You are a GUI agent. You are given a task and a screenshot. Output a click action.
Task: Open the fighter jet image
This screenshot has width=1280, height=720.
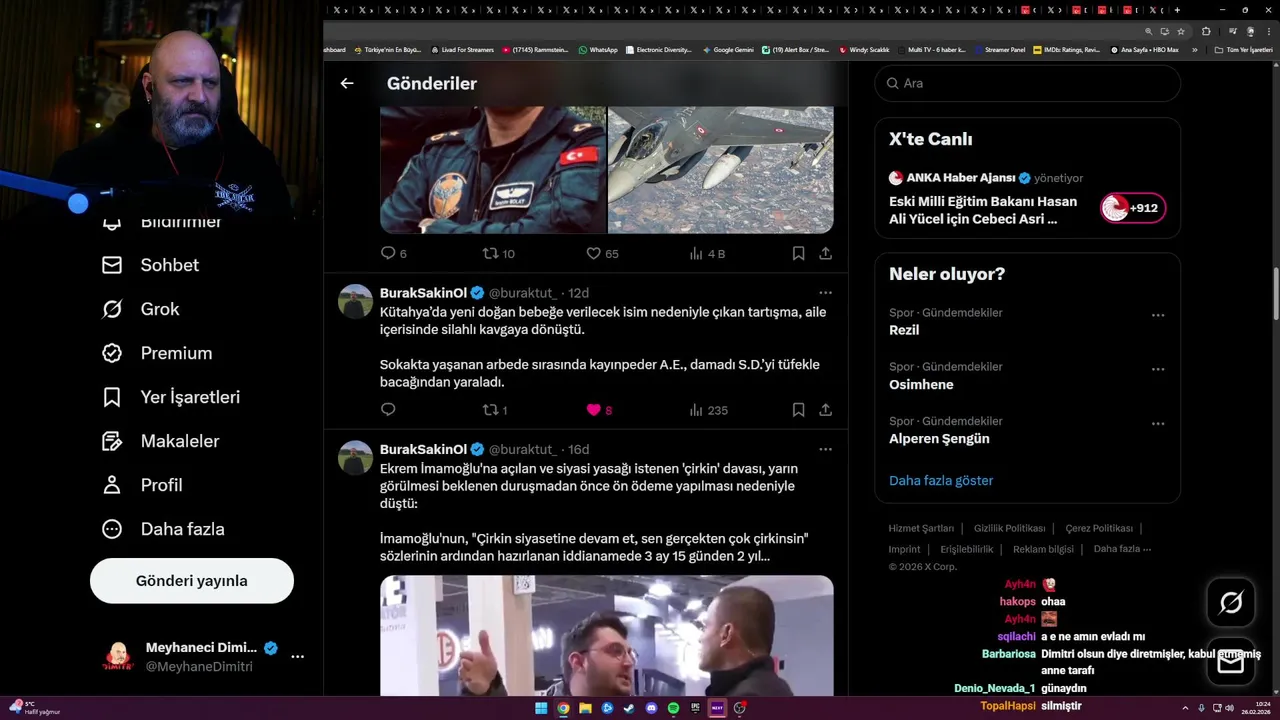(x=721, y=170)
